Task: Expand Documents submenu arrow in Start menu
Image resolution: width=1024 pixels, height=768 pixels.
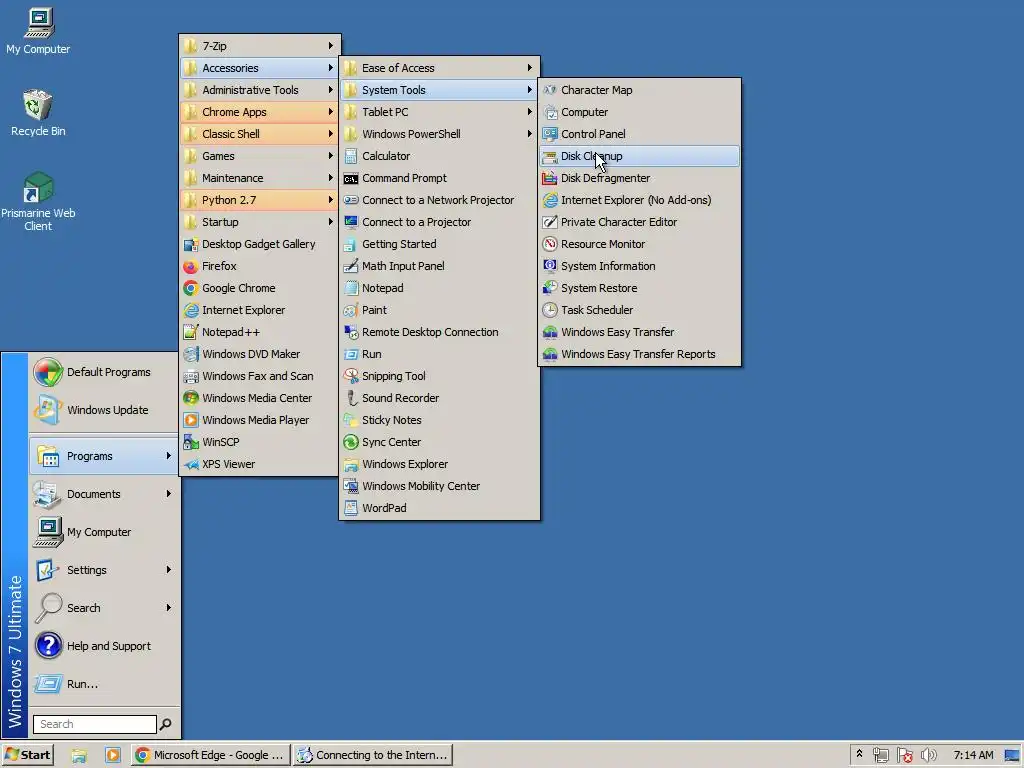Action: coord(168,494)
